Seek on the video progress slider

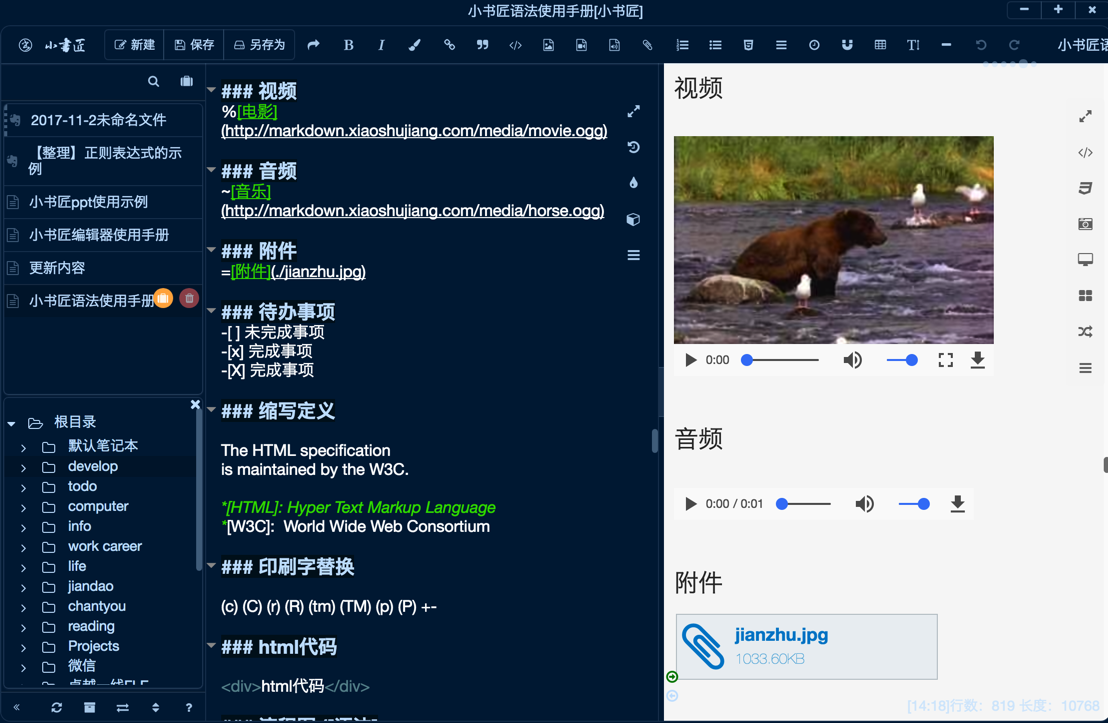(x=780, y=360)
